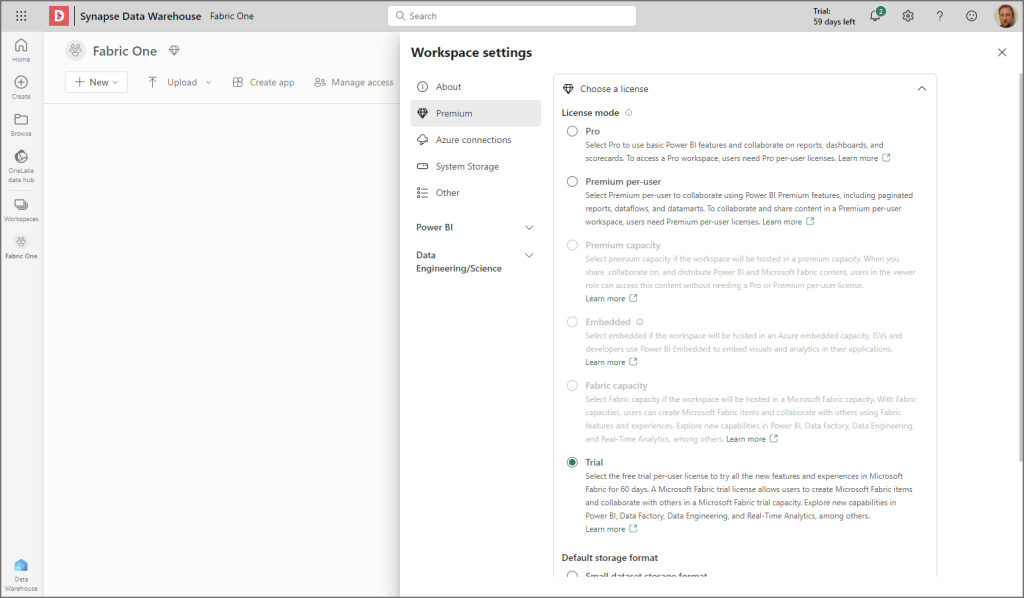Click the Fabric One breadcrumb in header

pos(232,16)
